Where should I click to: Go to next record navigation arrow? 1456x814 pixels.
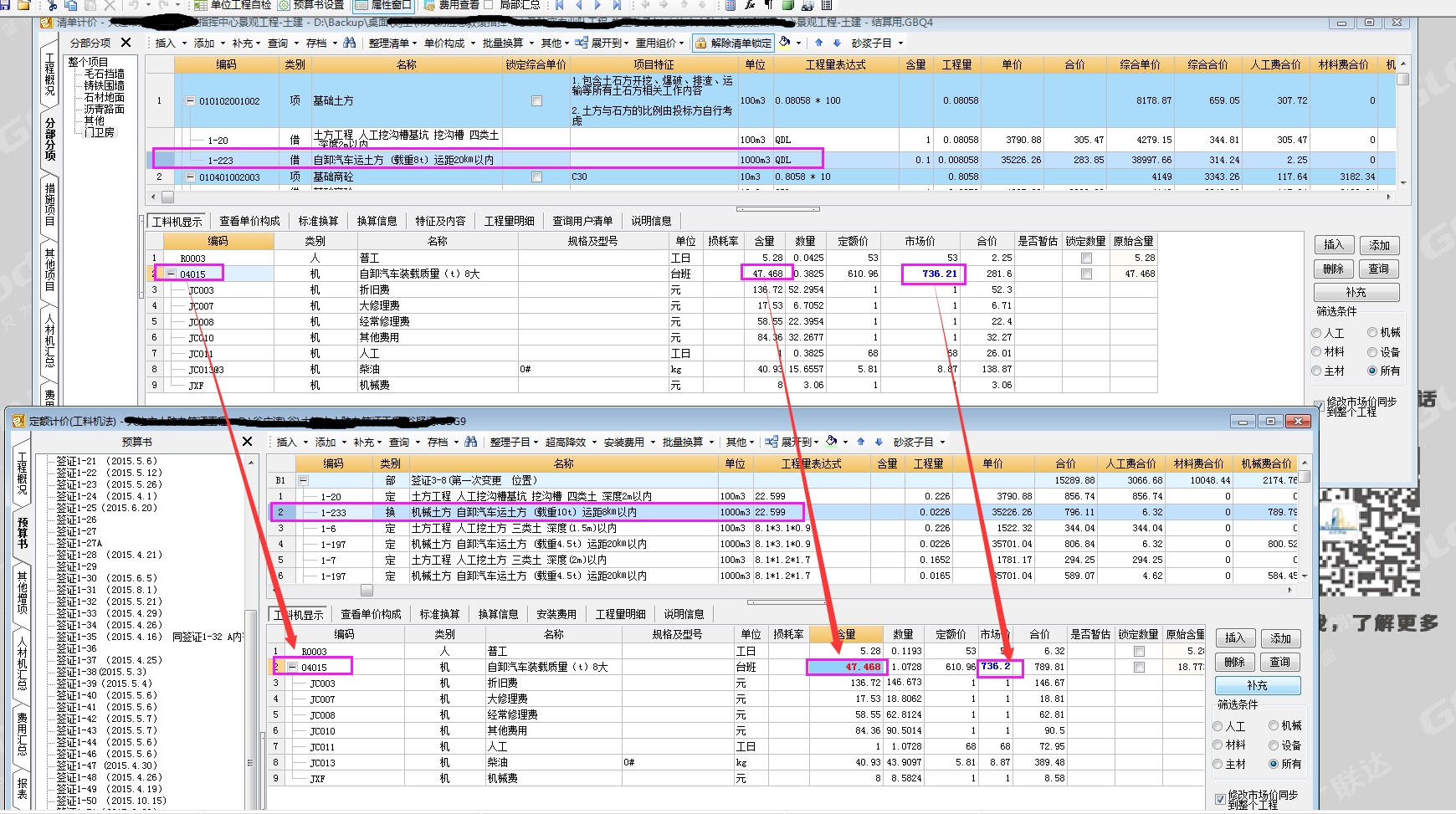pos(597,5)
